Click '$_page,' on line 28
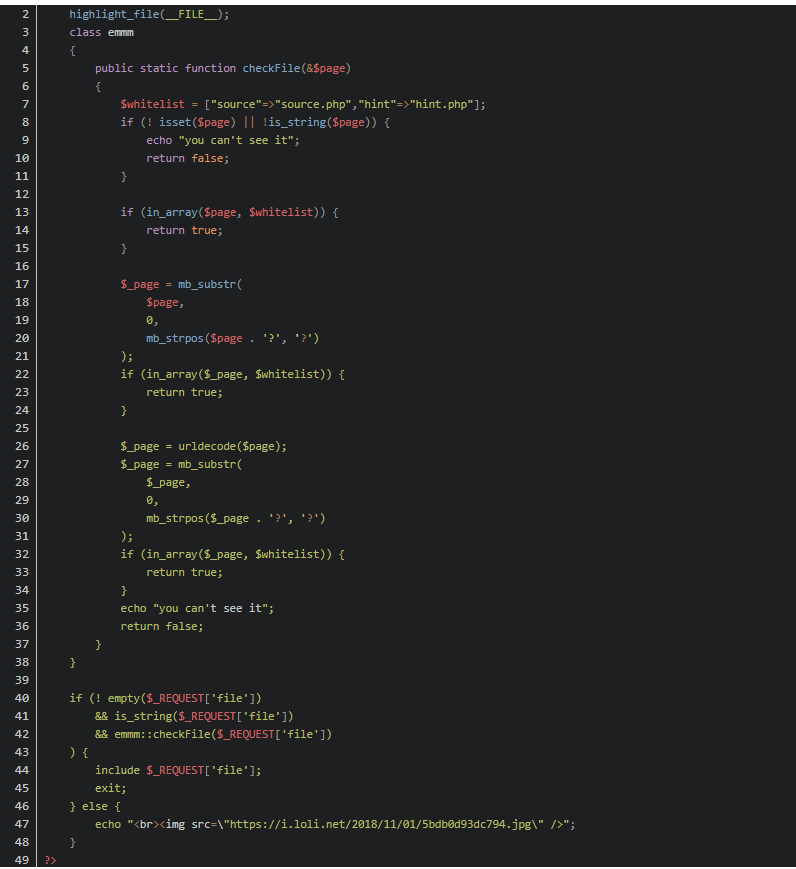This screenshot has height=869, width=796. 168,483
